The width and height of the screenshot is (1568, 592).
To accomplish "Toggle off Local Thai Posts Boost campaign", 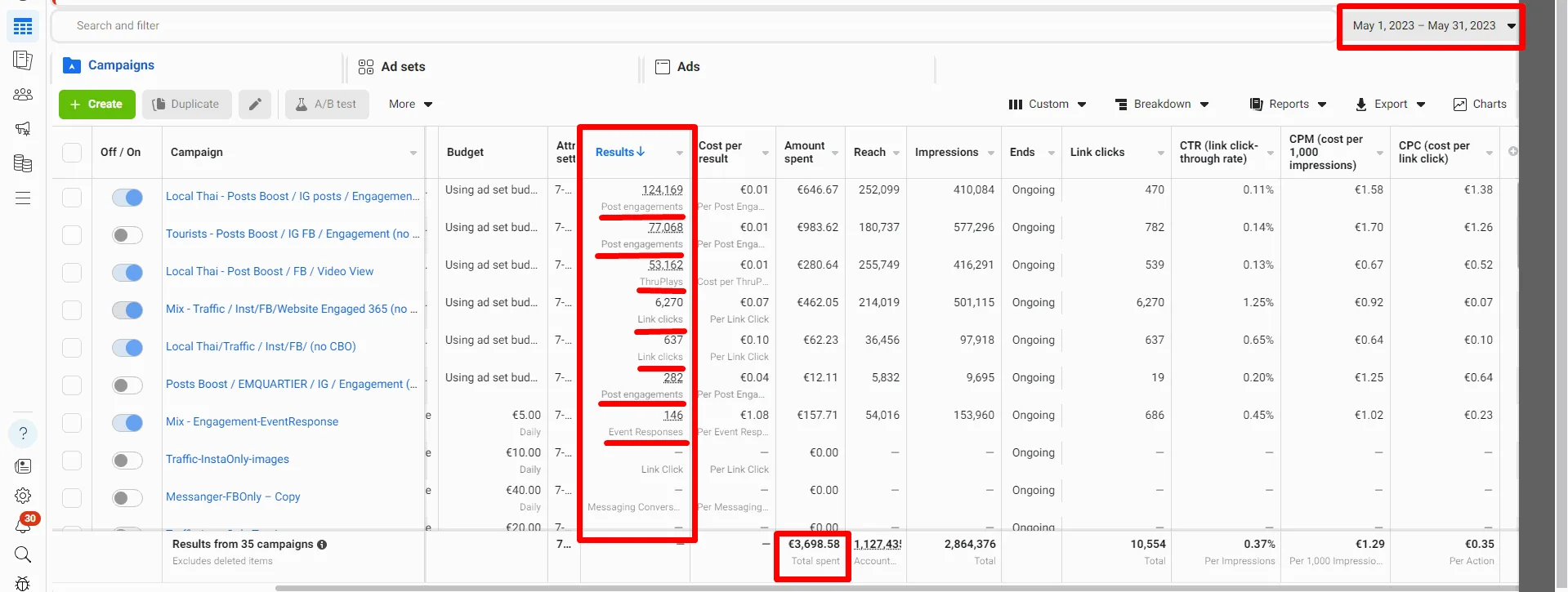I will coord(127,197).
